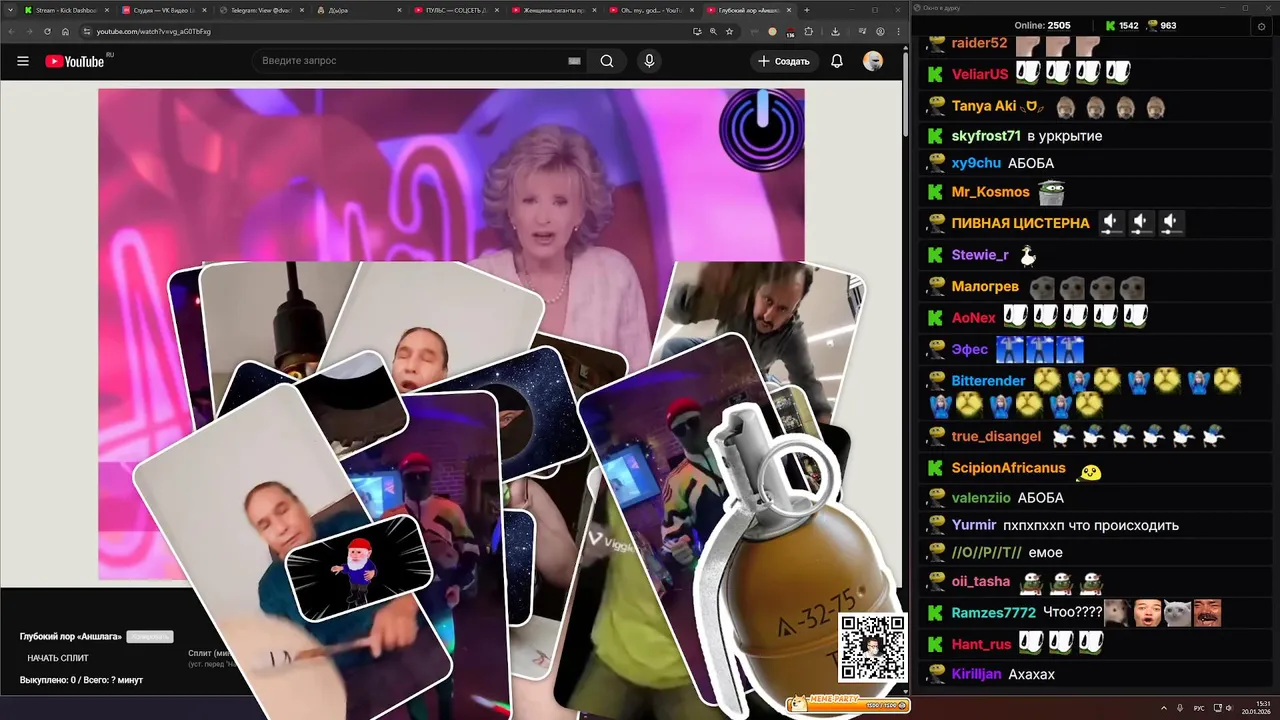Viewport: 1280px width, 720px height.
Task: Reload the current page
Action: click(x=47, y=31)
